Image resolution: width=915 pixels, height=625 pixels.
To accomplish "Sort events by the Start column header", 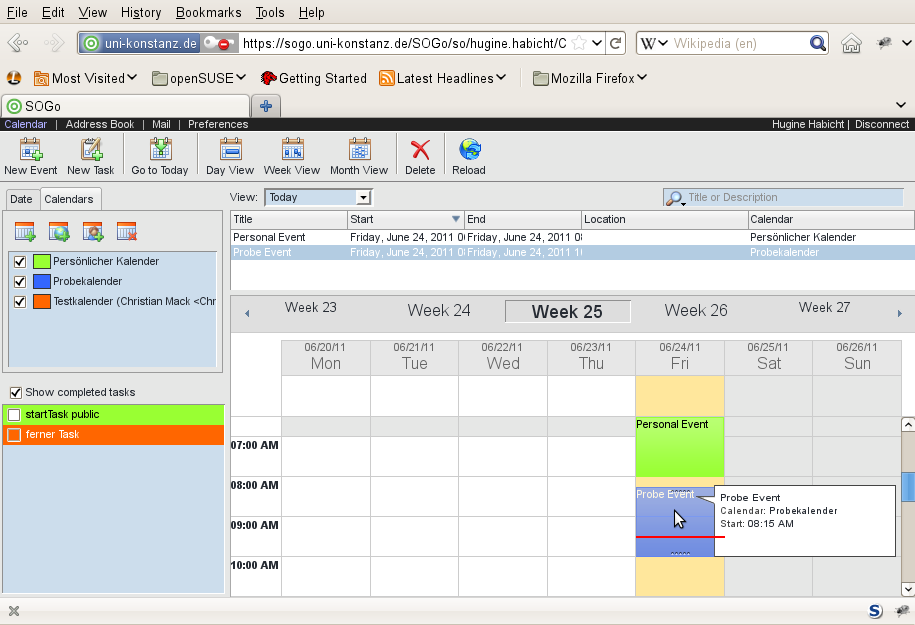I will [406, 219].
